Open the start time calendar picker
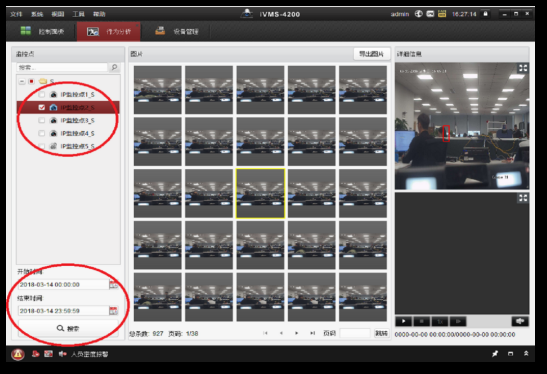 [x=114, y=285]
